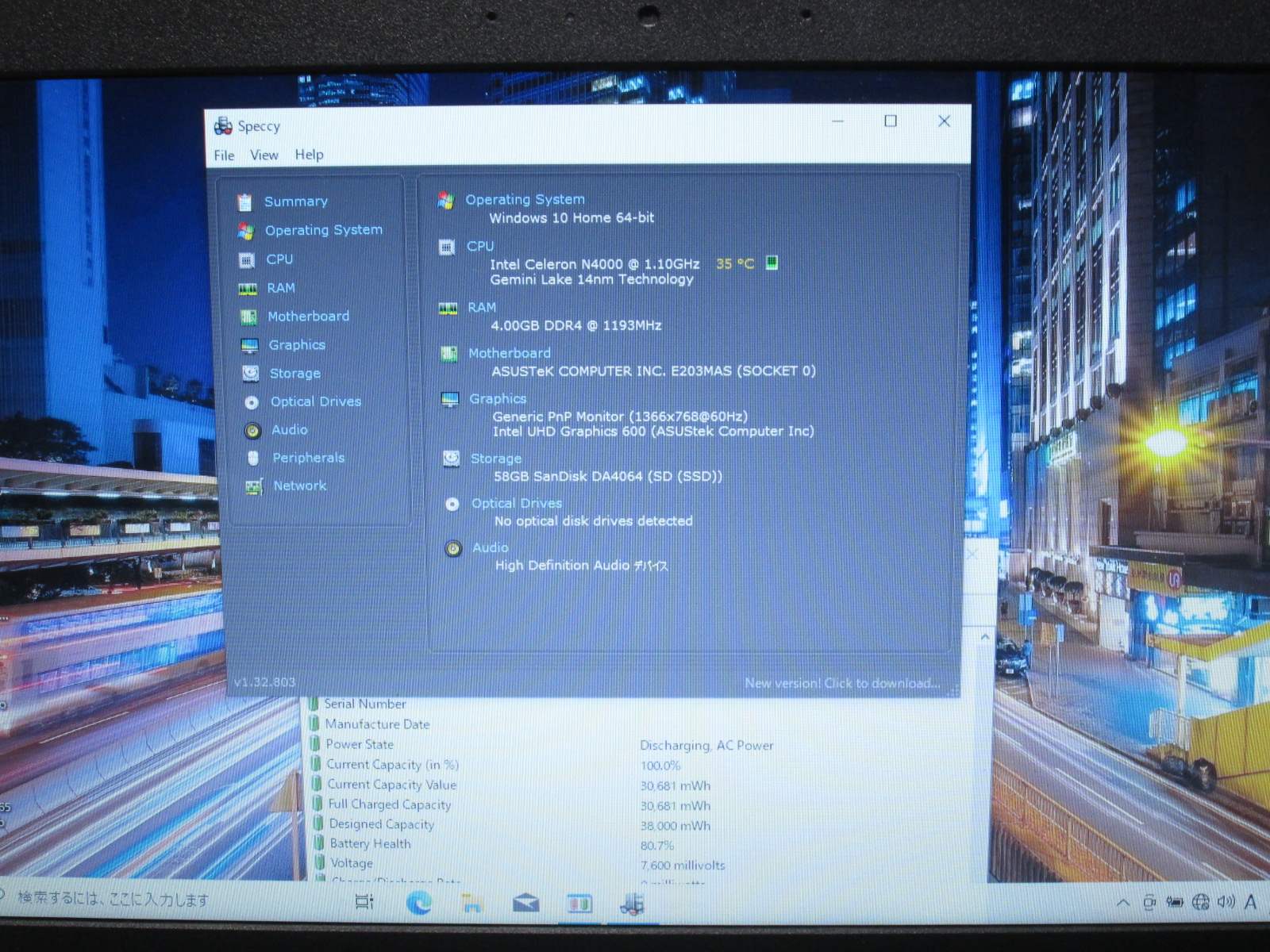Click the sidebar Audio speaker icon
The height and width of the screenshot is (952, 1270).
pos(252,431)
